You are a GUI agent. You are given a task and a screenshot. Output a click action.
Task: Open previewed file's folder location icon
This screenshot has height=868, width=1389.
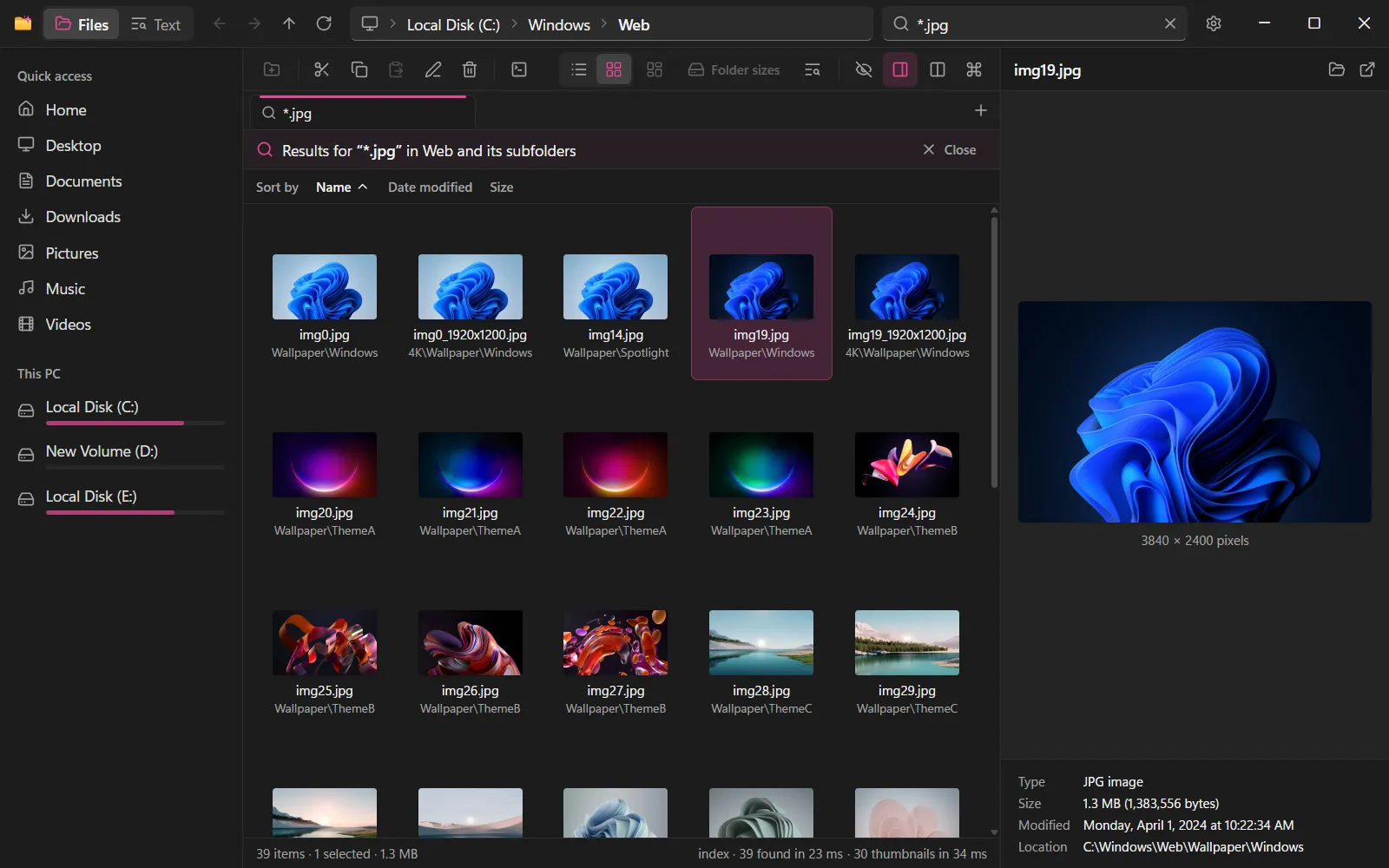(1337, 69)
